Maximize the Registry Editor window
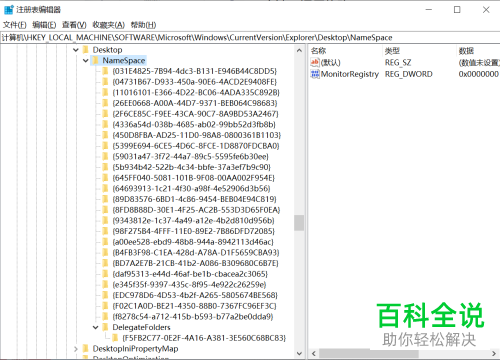 457,10
